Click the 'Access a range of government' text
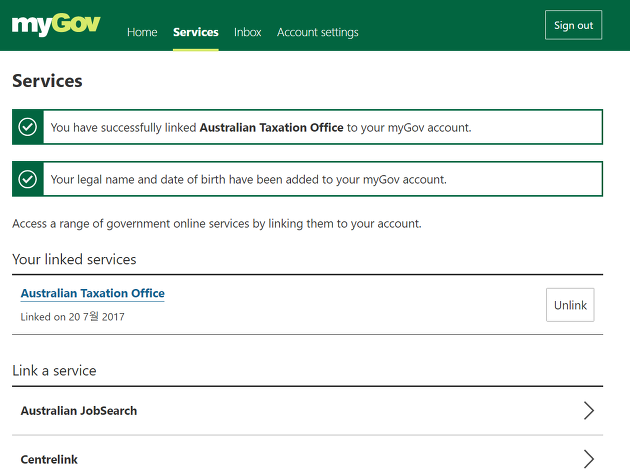 pos(217,223)
